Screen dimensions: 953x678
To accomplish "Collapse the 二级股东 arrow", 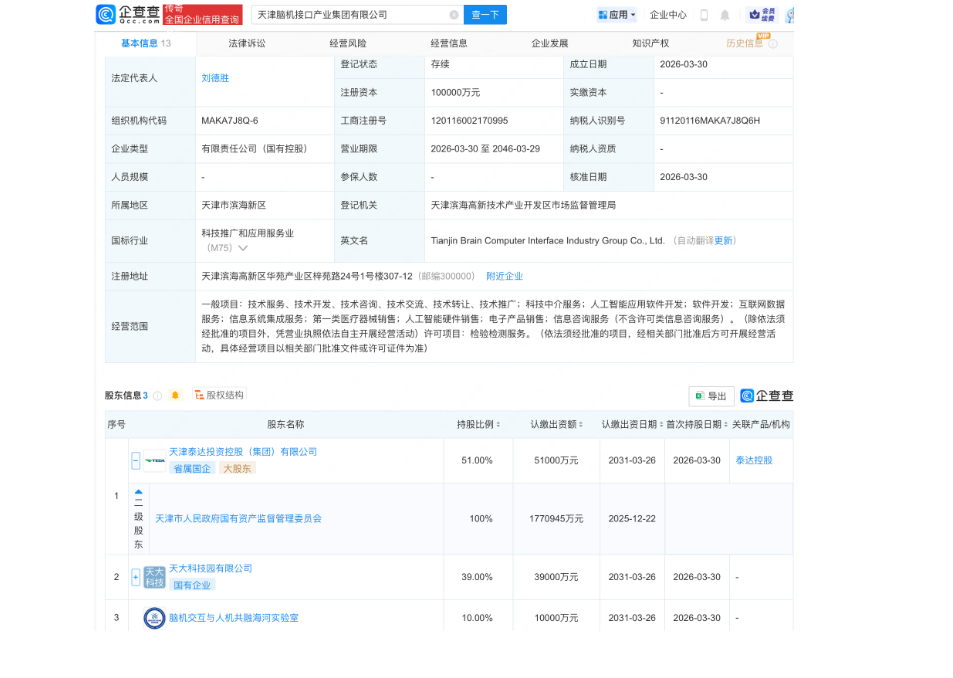I will 139,492.
